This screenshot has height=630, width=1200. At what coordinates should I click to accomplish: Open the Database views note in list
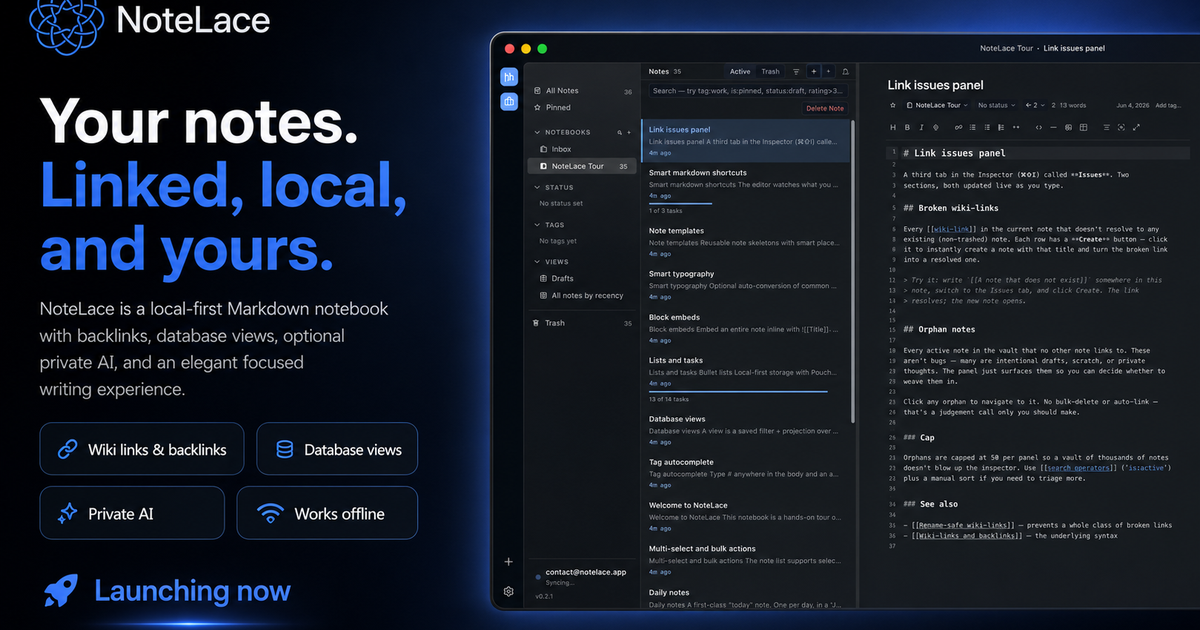click(x=747, y=429)
